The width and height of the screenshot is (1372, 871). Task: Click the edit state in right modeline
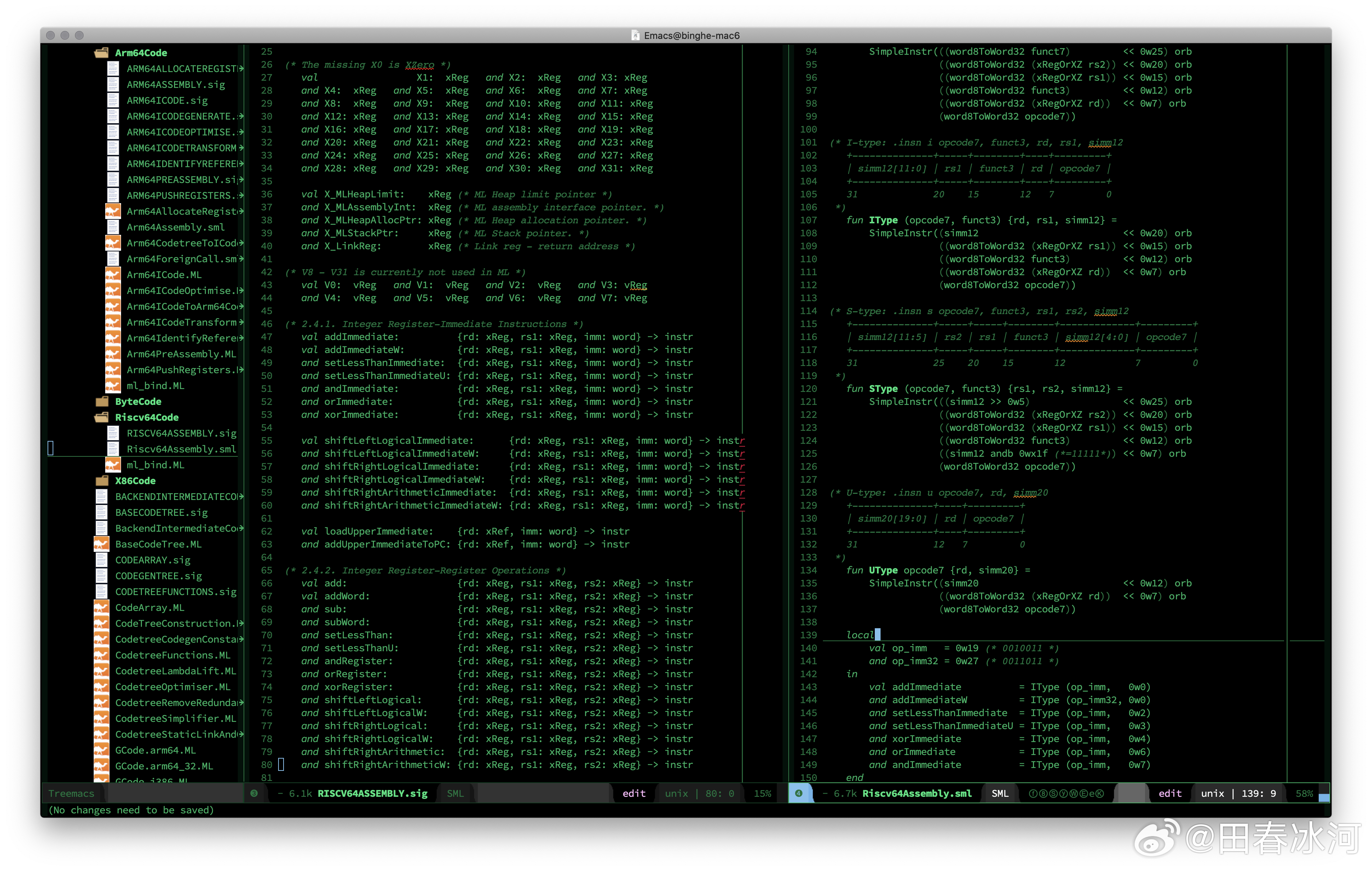pos(1170,794)
